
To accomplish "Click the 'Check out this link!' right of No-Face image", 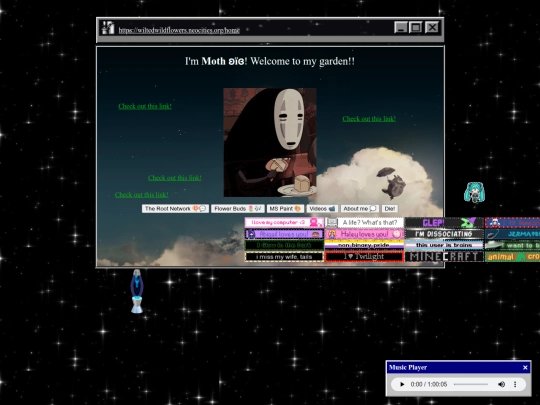I will 369,119.
